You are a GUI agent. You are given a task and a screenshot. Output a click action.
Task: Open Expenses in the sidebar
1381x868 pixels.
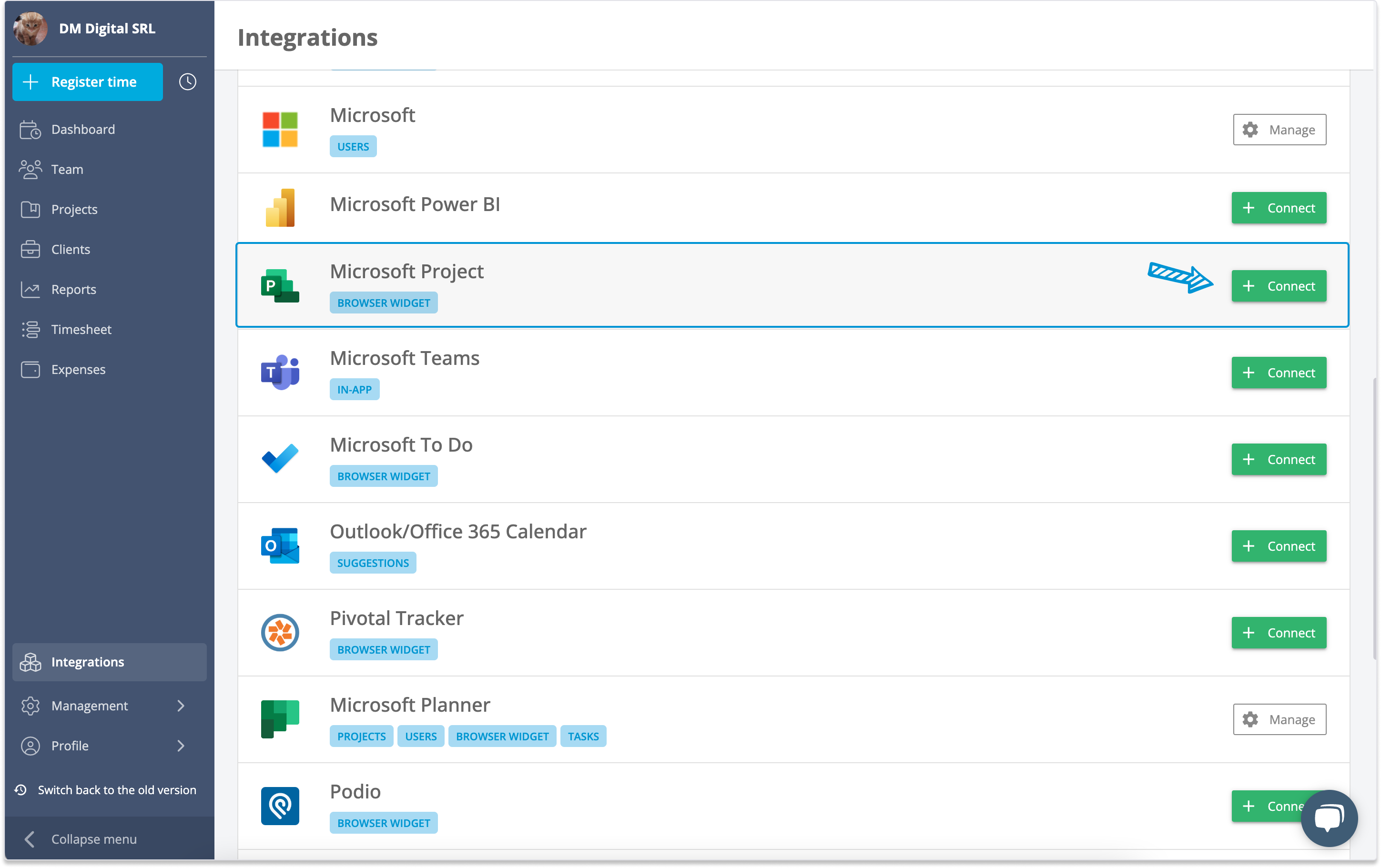click(x=109, y=370)
